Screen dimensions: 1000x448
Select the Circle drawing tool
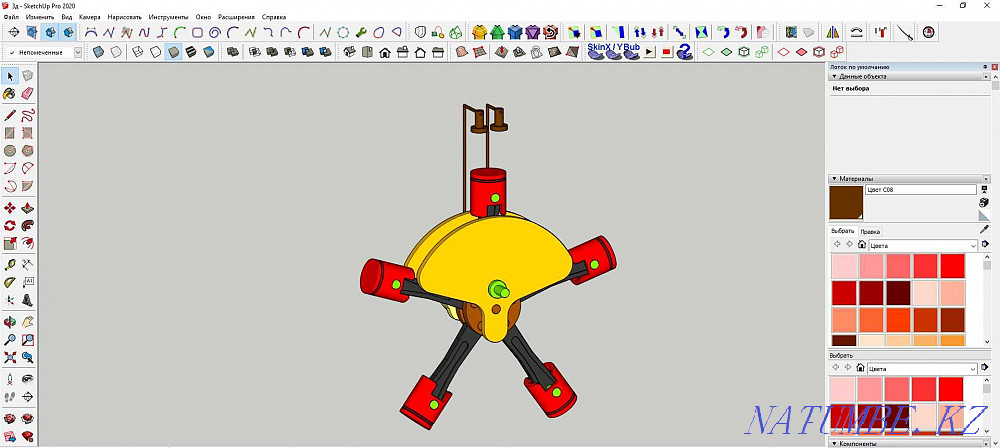(10, 151)
